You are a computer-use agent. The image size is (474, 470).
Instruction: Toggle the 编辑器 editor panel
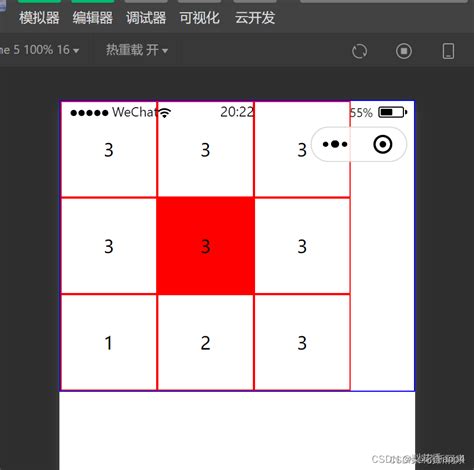point(93,18)
